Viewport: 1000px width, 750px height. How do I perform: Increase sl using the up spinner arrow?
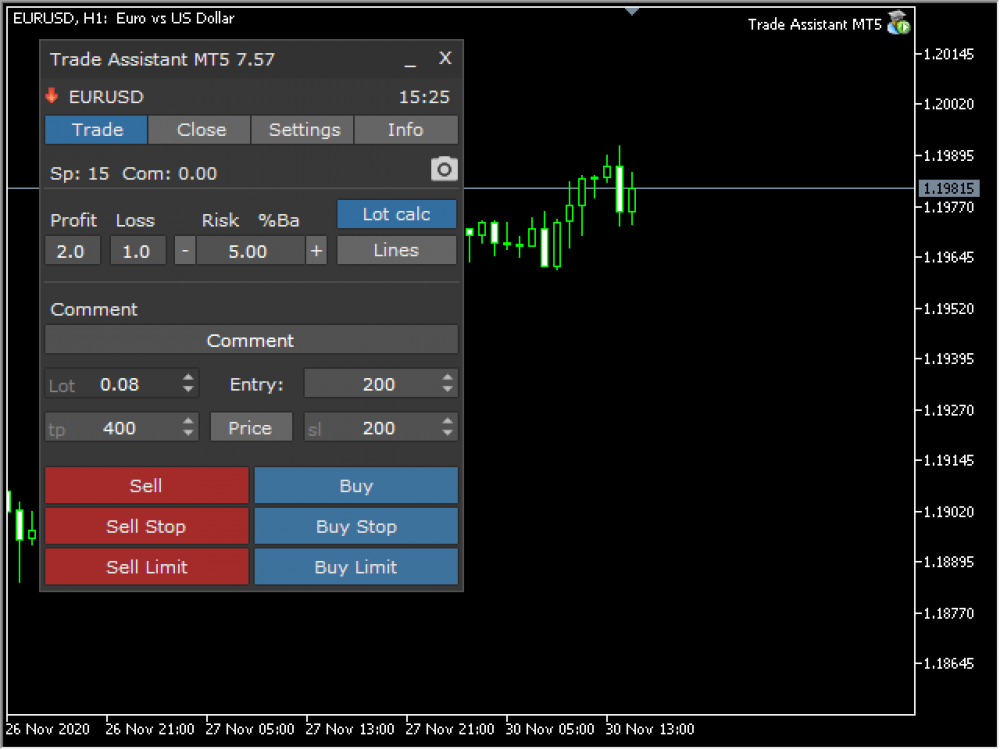pos(448,421)
